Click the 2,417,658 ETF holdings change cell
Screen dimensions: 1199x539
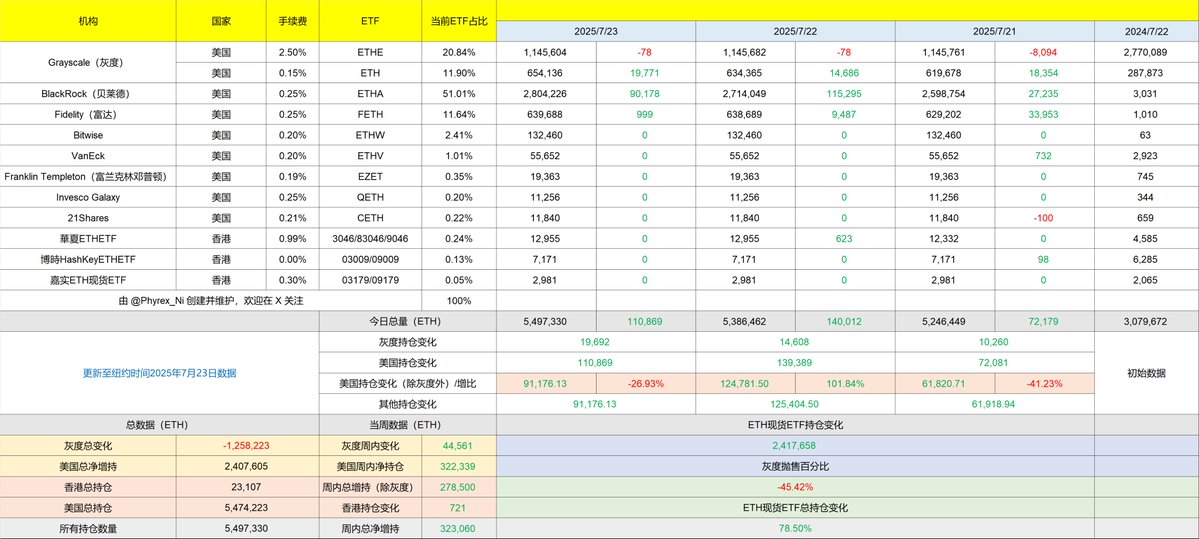(795, 446)
